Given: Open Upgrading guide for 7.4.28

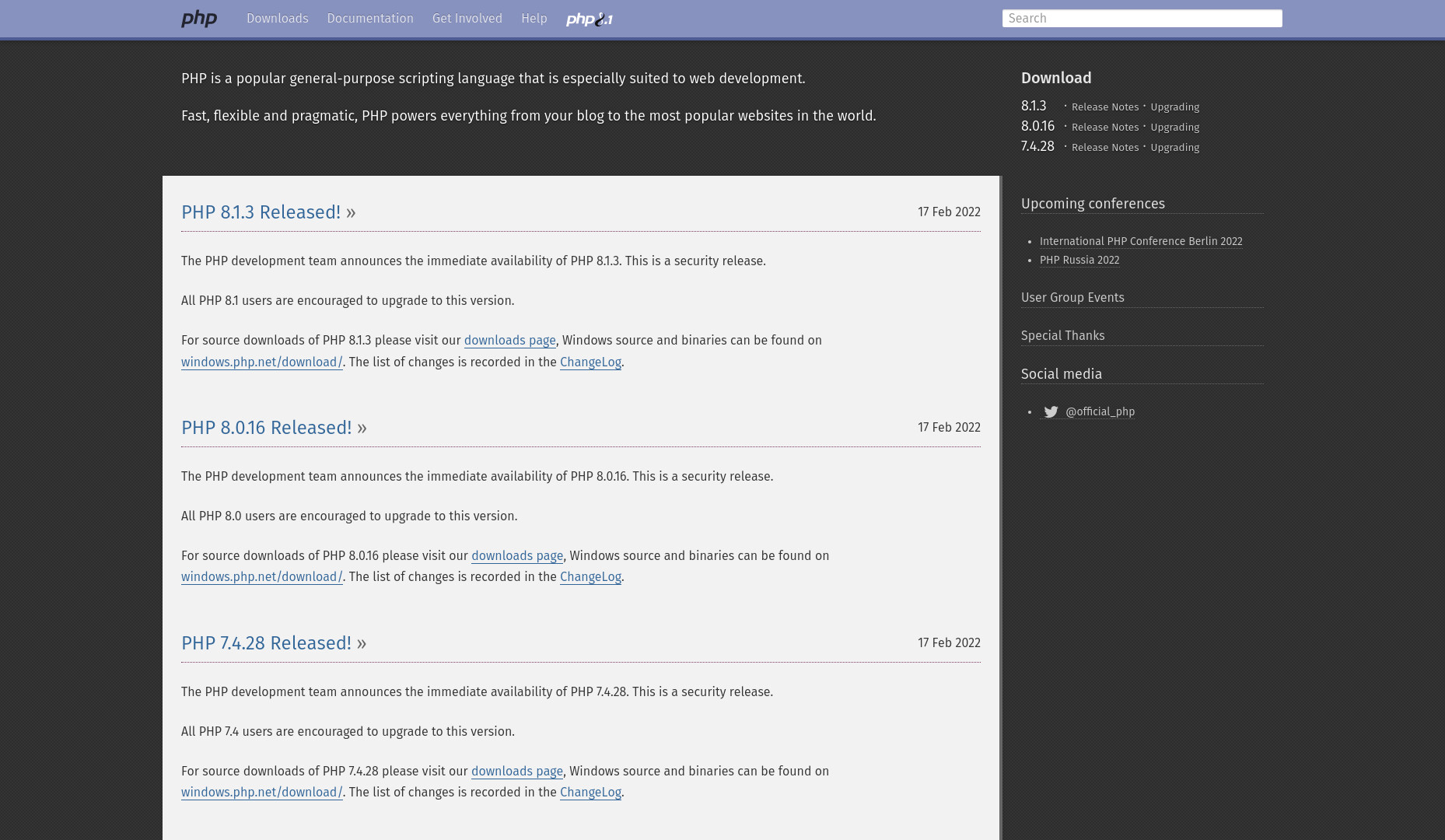Looking at the screenshot, I should 1174,148.
